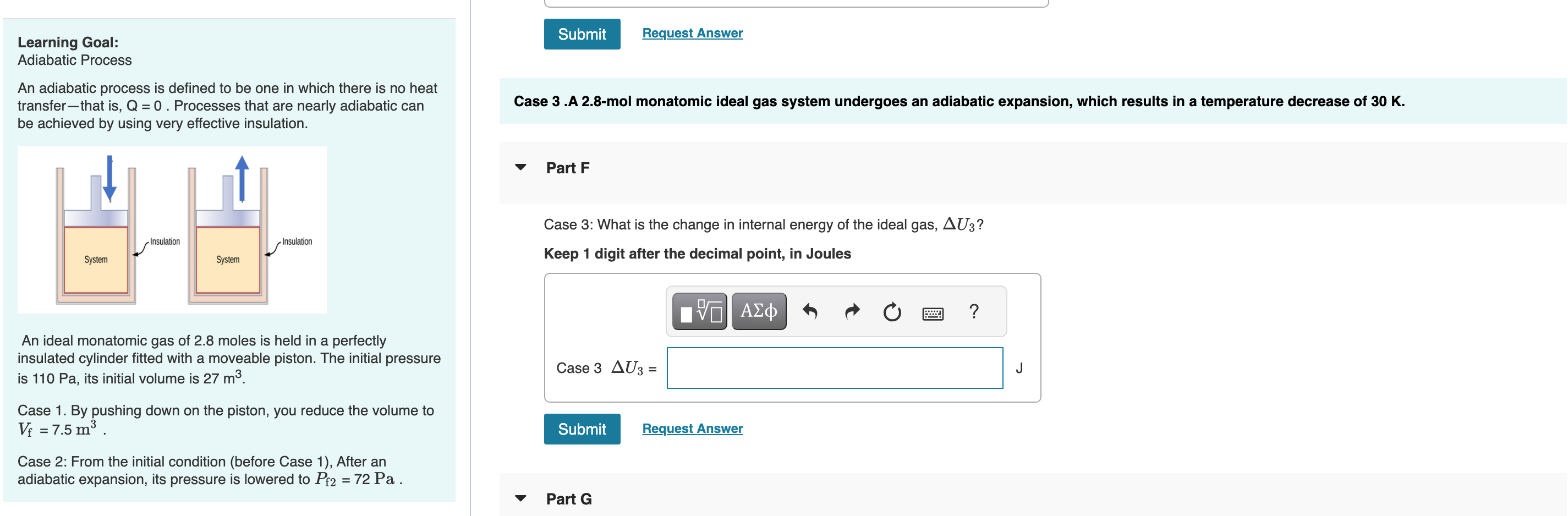
Task: Open equation editor help via question mark
Action: (974, 311)
